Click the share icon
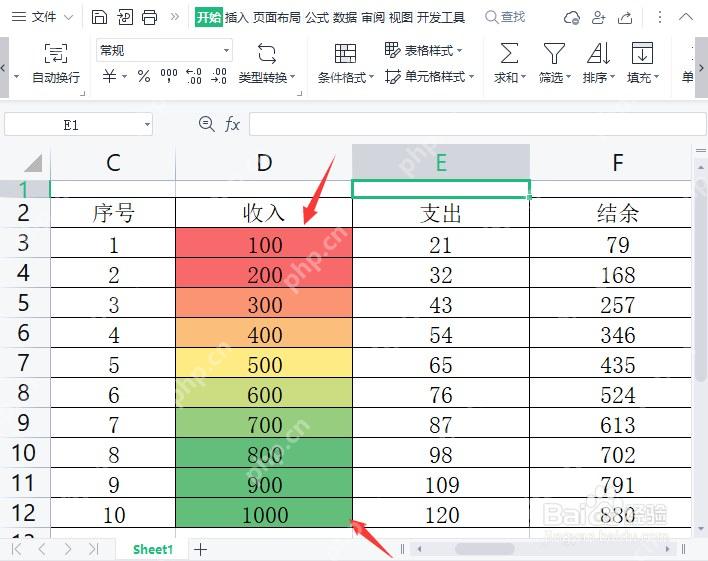The image size is (708, 561). [625, 18]
